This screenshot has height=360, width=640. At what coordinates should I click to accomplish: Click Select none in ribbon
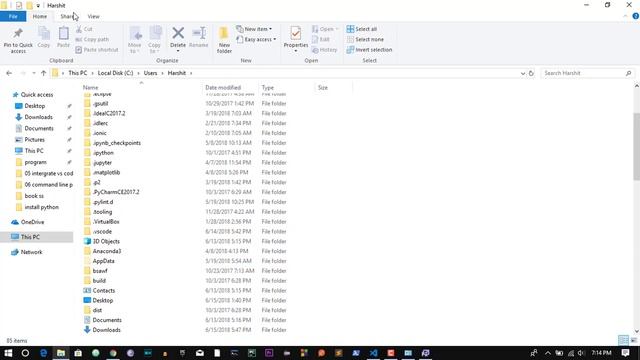[x=365, y=39]
